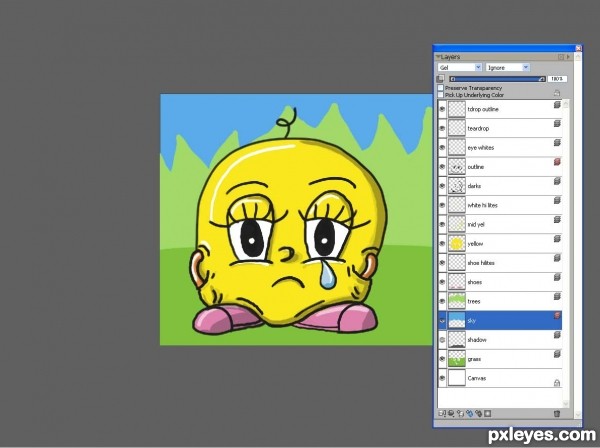Open the Gel composite method dropdown

point(460,67)
